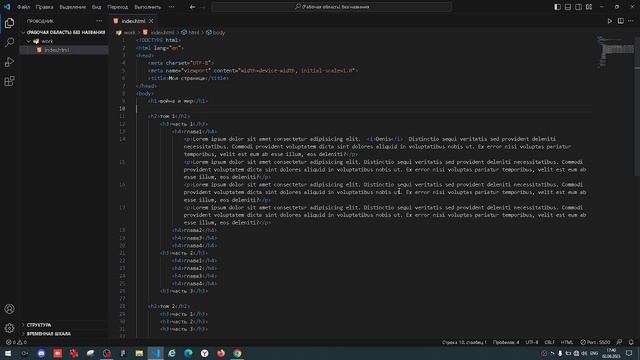Viewport: 640px width, 360px height.
Task: Close the index.html tab
Action: [151, 21]
